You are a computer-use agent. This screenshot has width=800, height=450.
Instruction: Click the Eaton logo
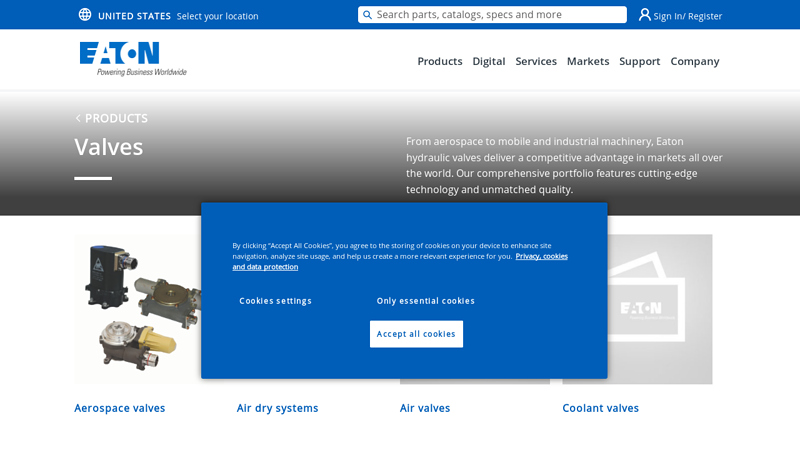pyautogui.click(x=133, y=59)
